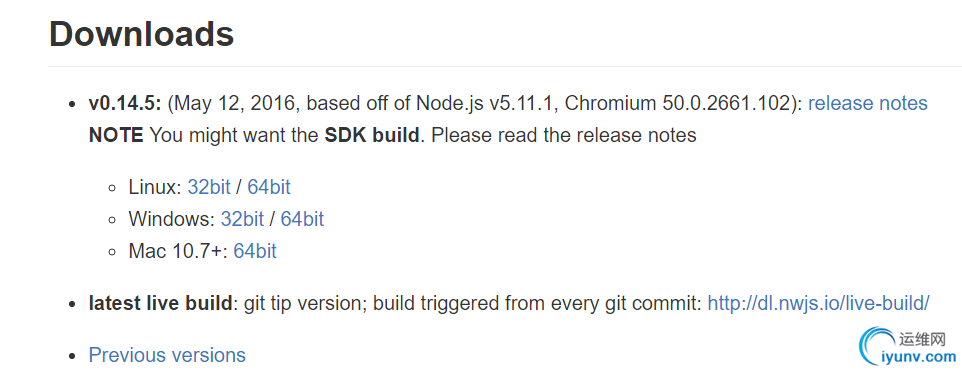Screen dimensions: 962x373
Task: Open the dl.nwjs.io live-build URL
Action: click(818, 302)
